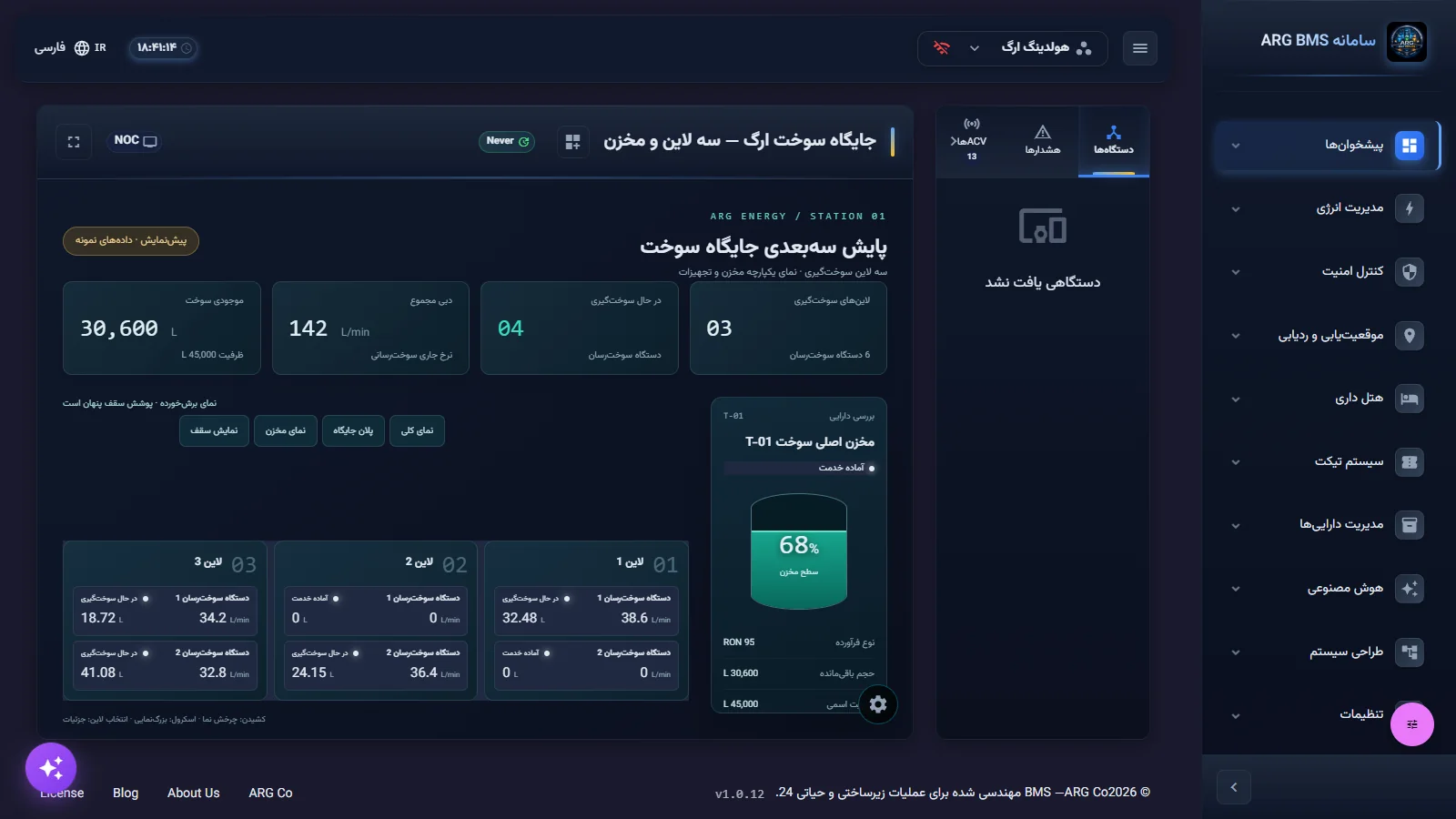Image resolution: width=1456 pixels, height=819 pixels.
Task: Open the About Us footer link
Action: click(194, 794)
